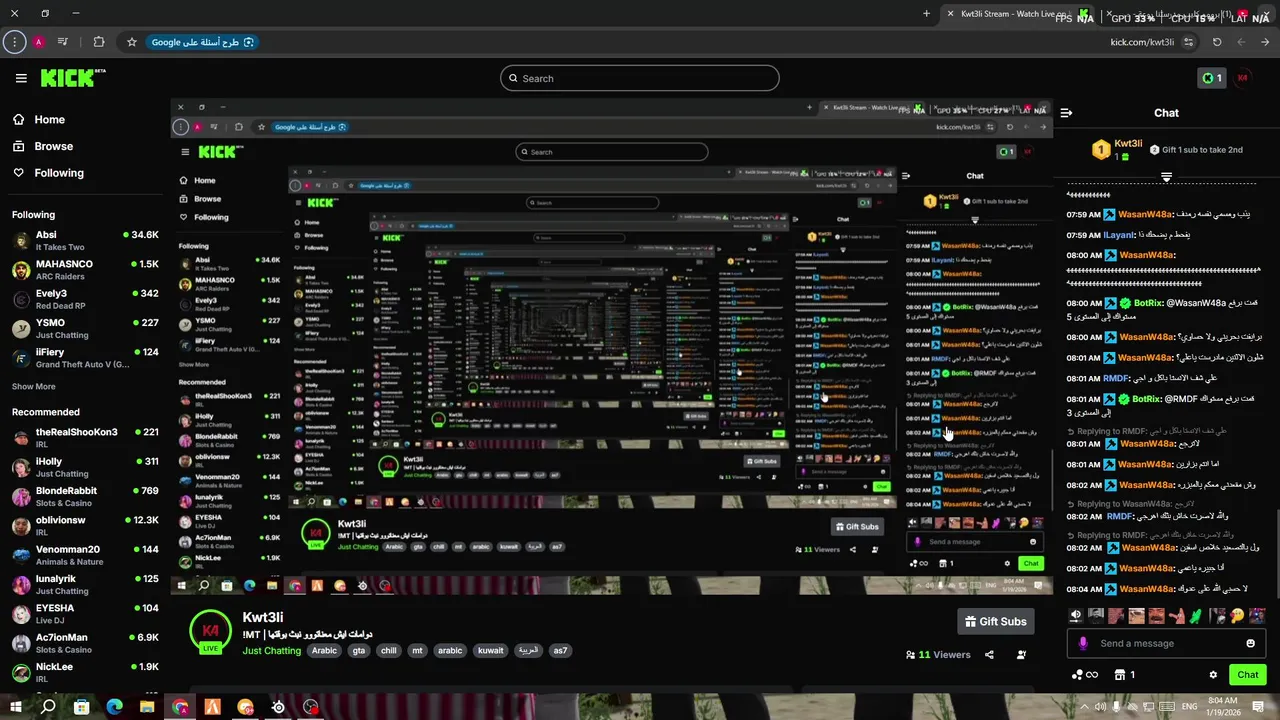The width and height of the screenshot is (1280, 720).
Task: Click the follow user icon beside share
Action: 1021,655
